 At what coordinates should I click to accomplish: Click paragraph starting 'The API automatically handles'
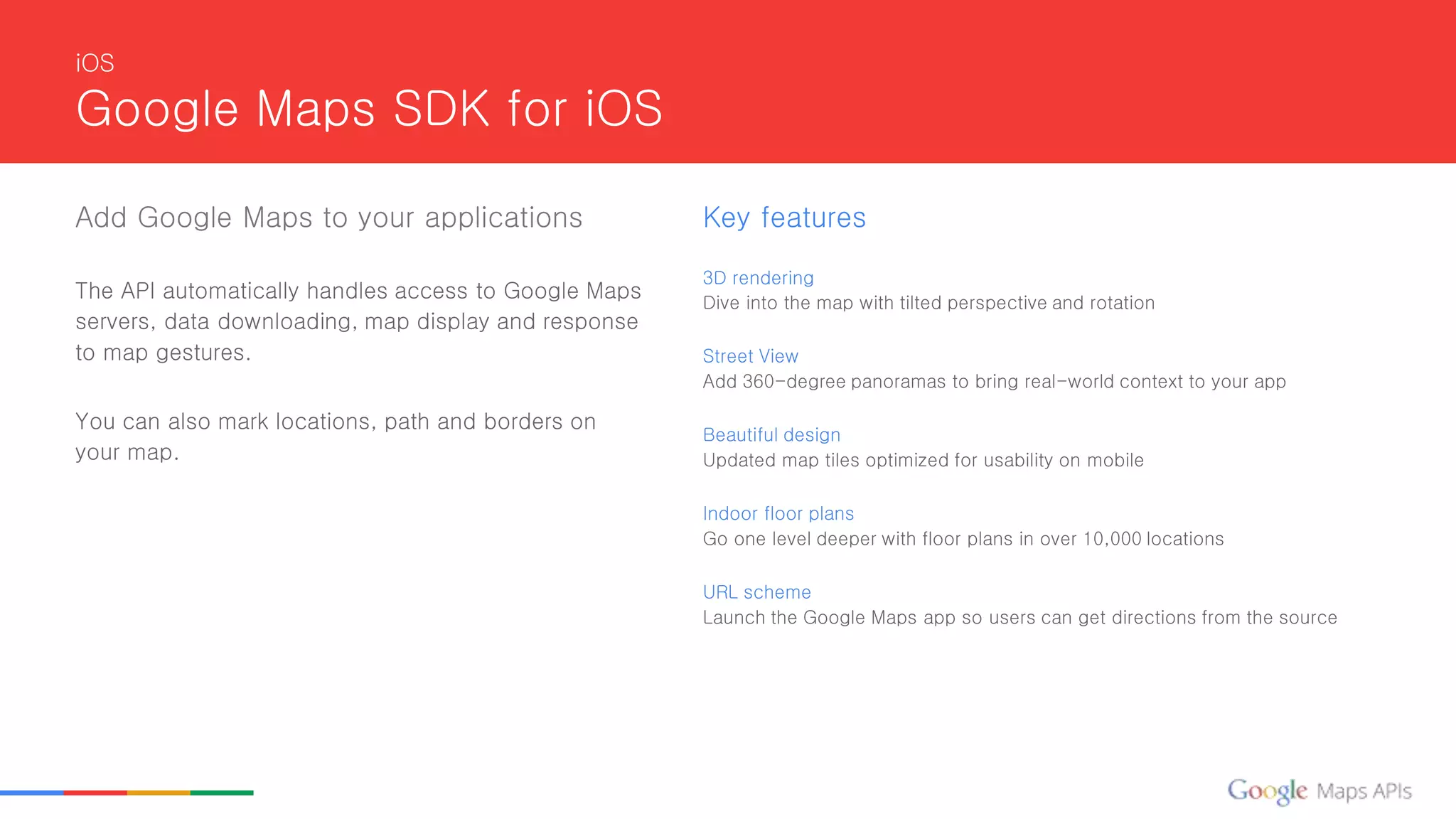(358, 322)
